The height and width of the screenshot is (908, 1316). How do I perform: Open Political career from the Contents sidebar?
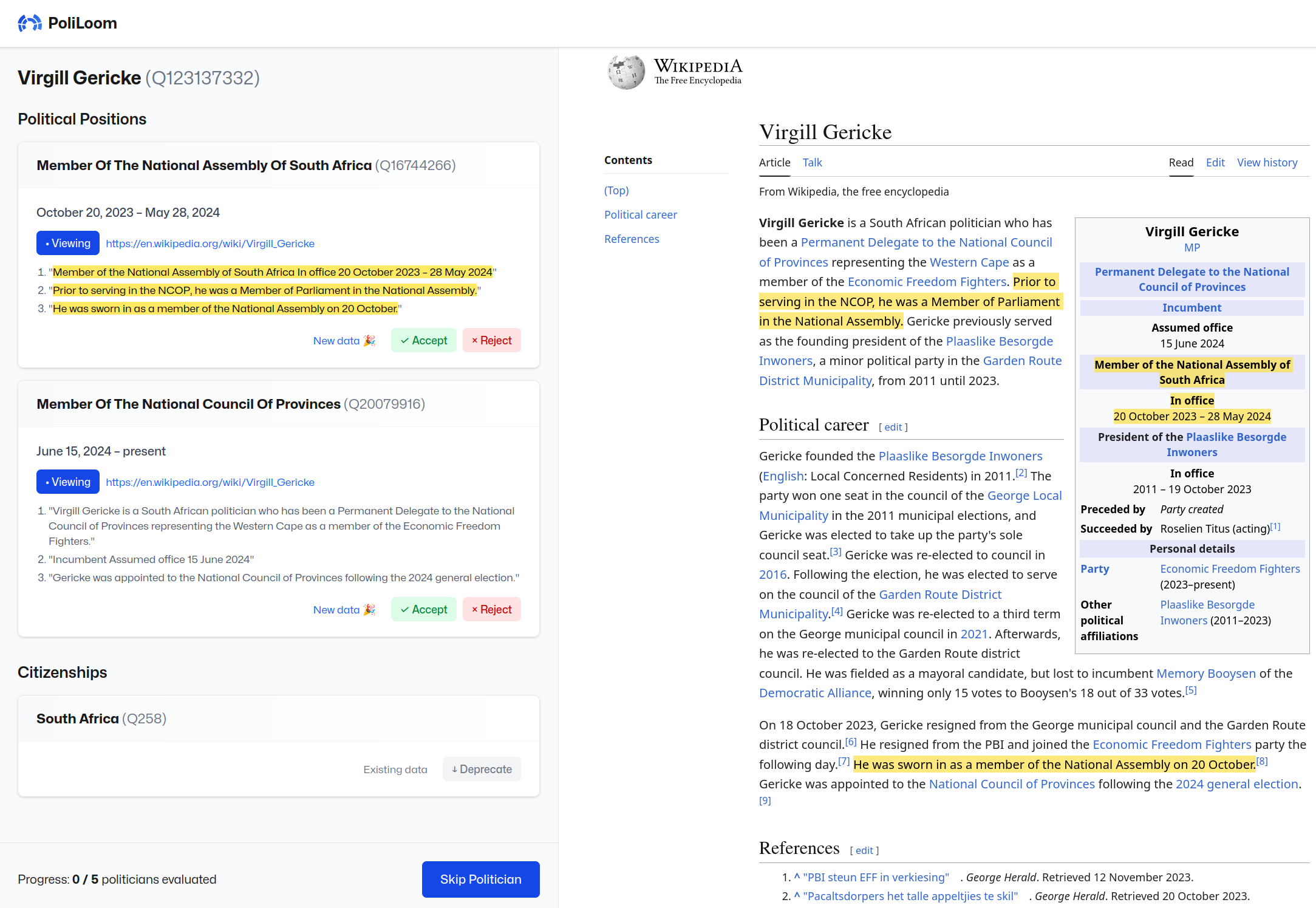click(x=640, y=214)
